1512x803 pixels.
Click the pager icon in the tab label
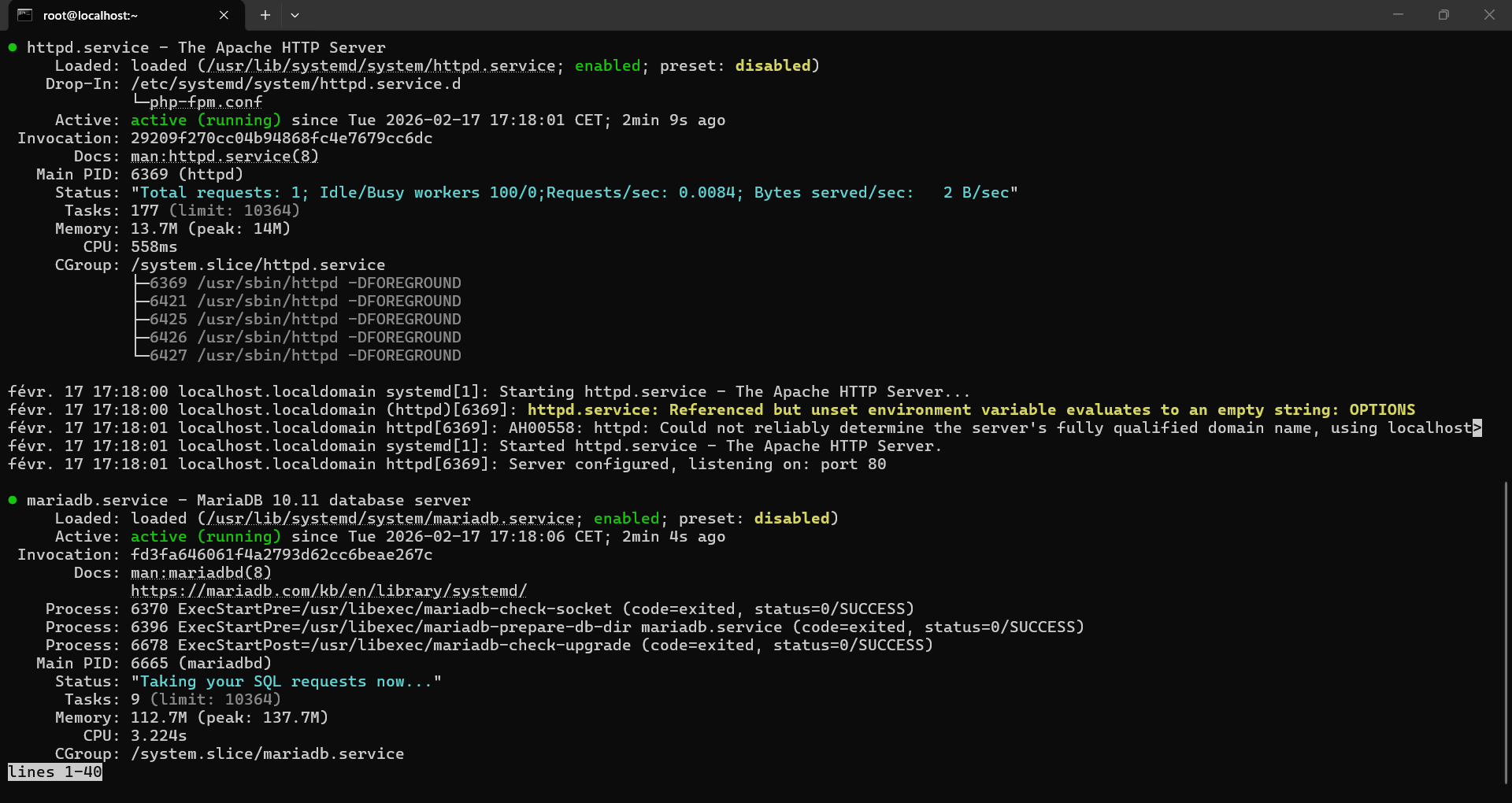click(26, 15)
